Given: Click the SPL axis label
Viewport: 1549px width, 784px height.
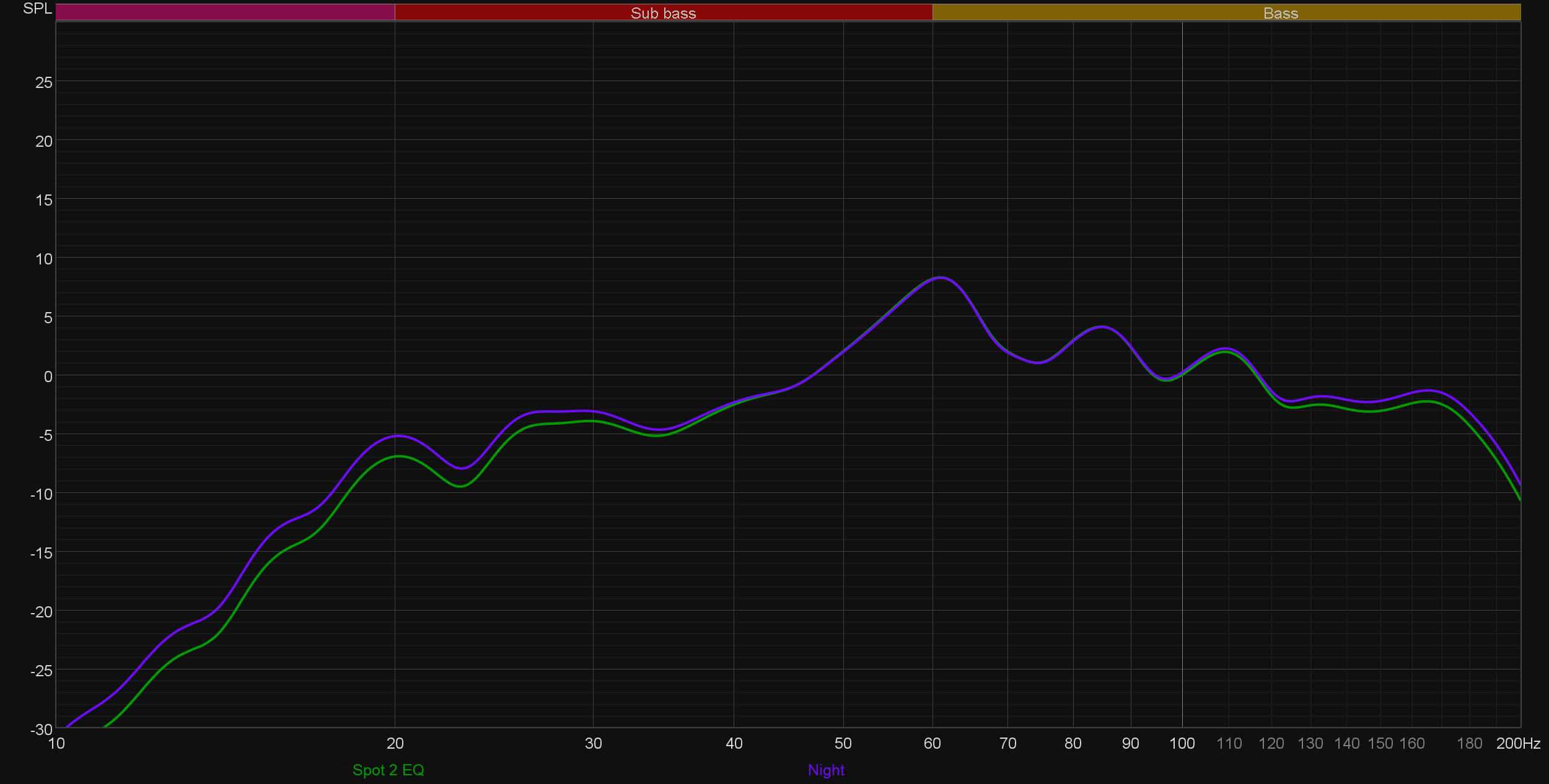Looking at the screenshot, I should point(37,9).
